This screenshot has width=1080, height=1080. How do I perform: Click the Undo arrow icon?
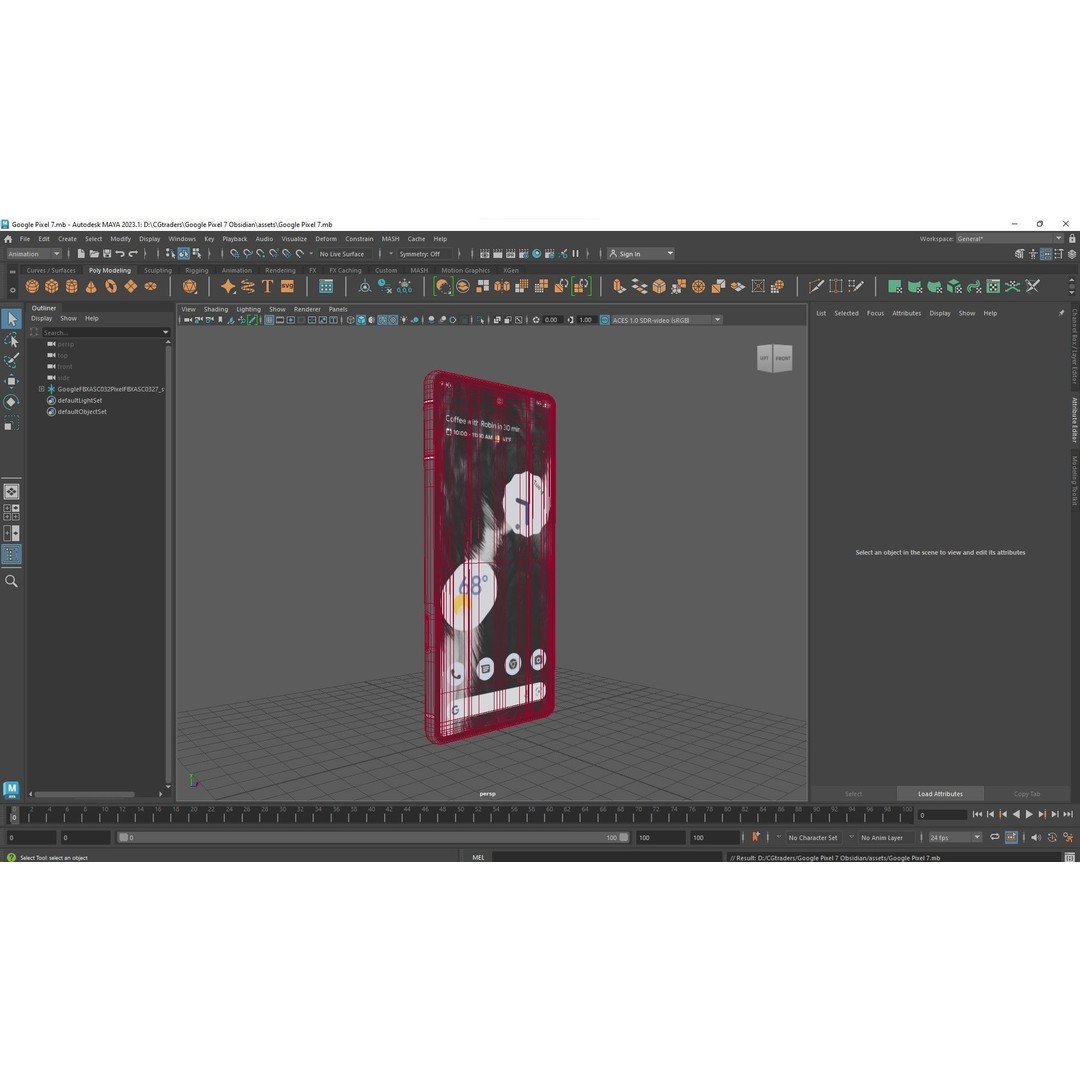(120, 253)
